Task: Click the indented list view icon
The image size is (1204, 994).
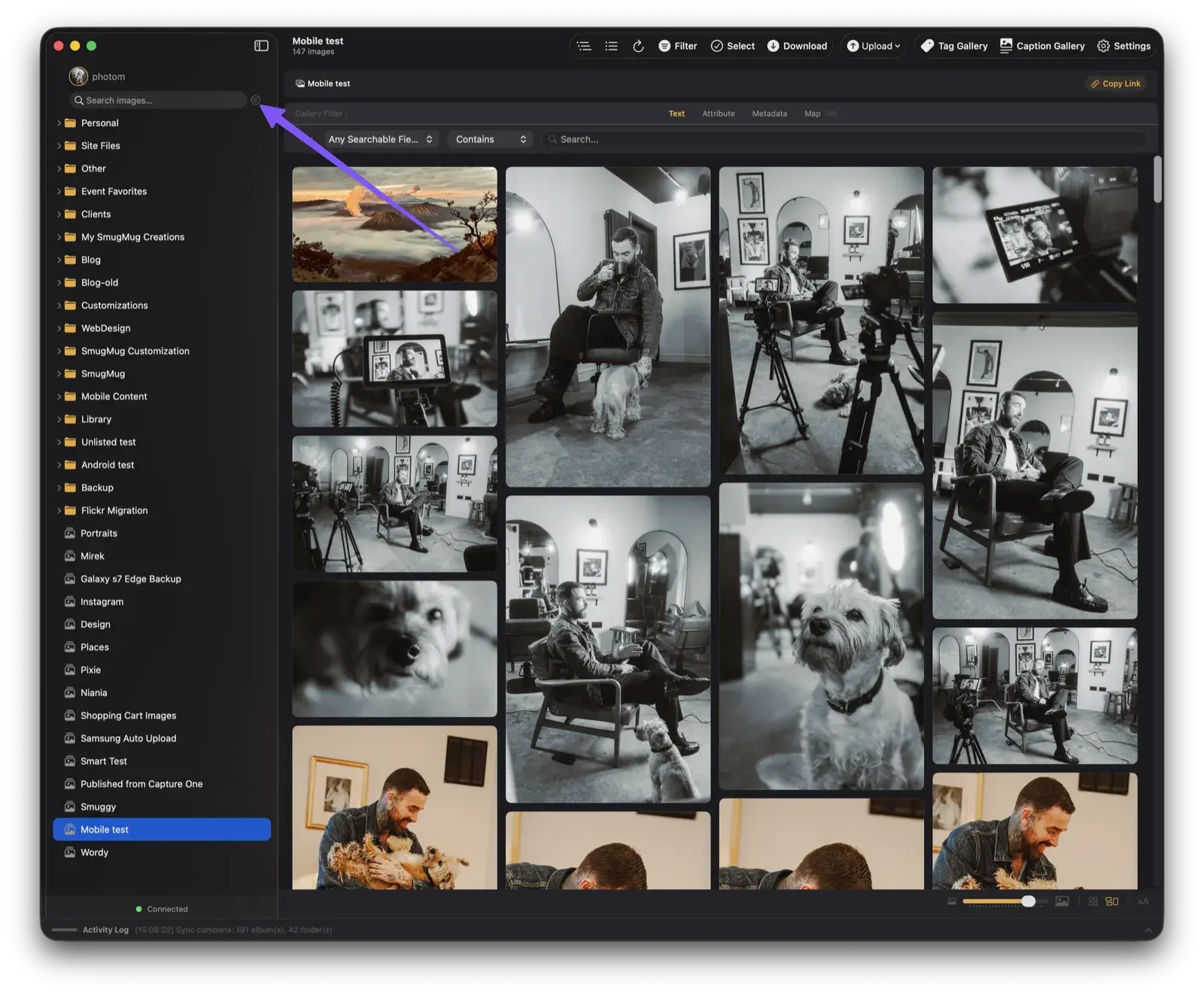Action: [x=584, y=46]
